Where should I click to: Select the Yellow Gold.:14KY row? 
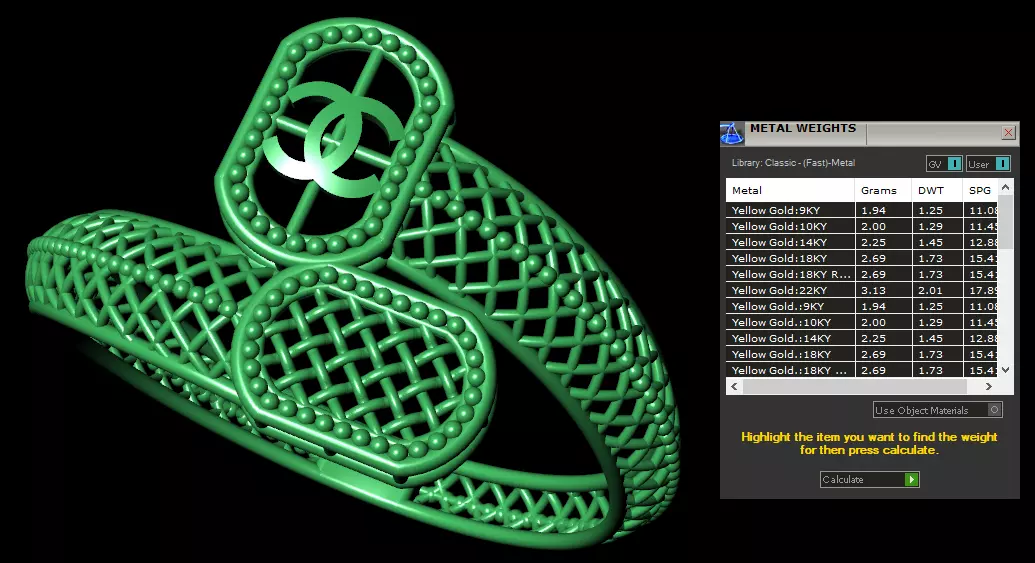[861, 338]
